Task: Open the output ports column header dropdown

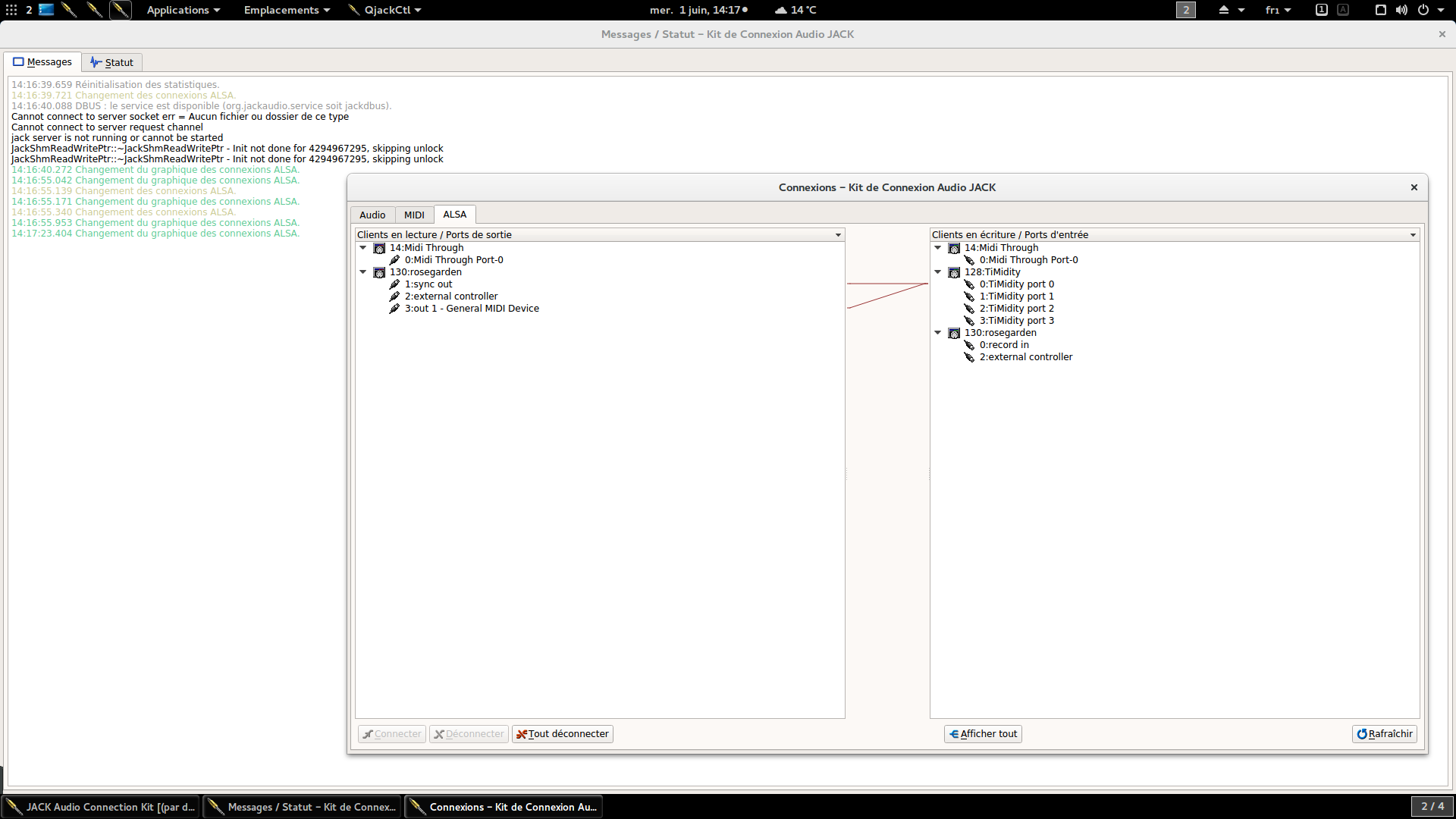Action: click(838, 235)
